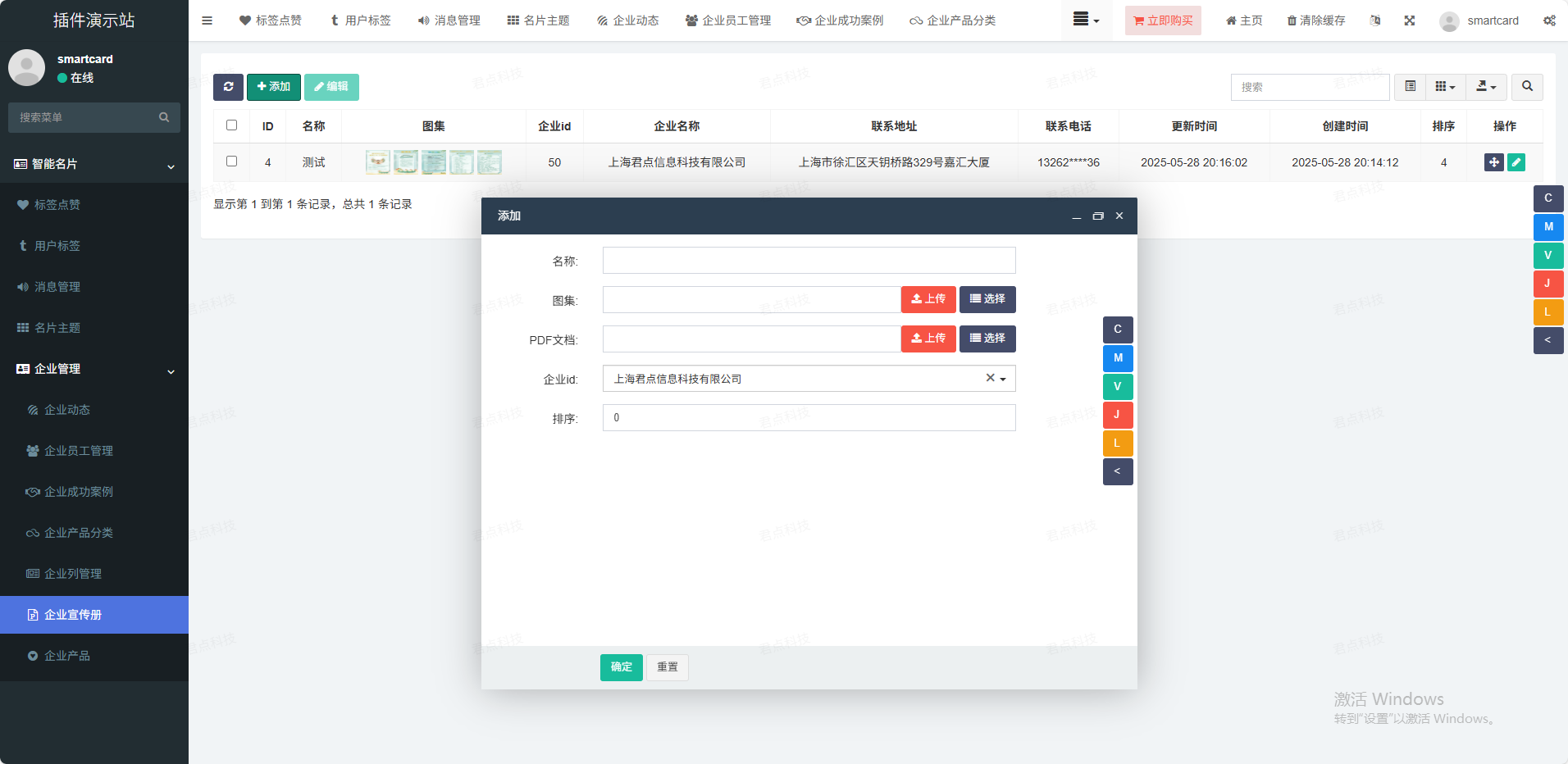The width and height of the screenshot is (1568, 764).
Task: Open the columns display dropdown
Action: [1445, 87]
